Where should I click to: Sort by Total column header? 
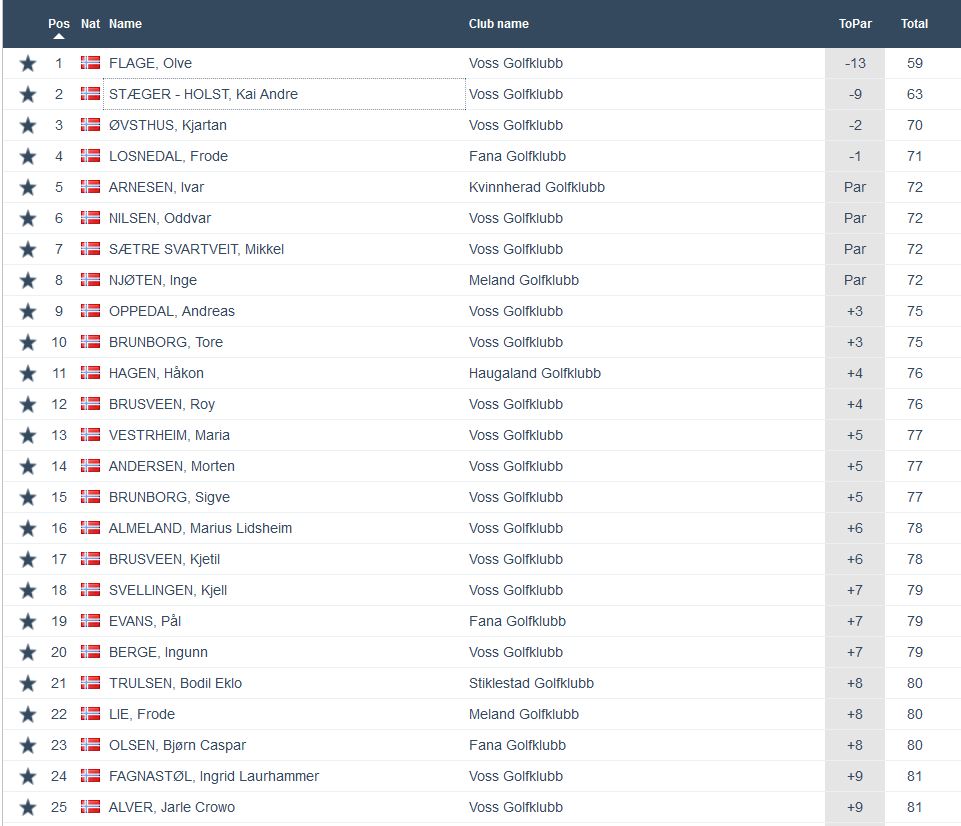[x=914, y=23]
